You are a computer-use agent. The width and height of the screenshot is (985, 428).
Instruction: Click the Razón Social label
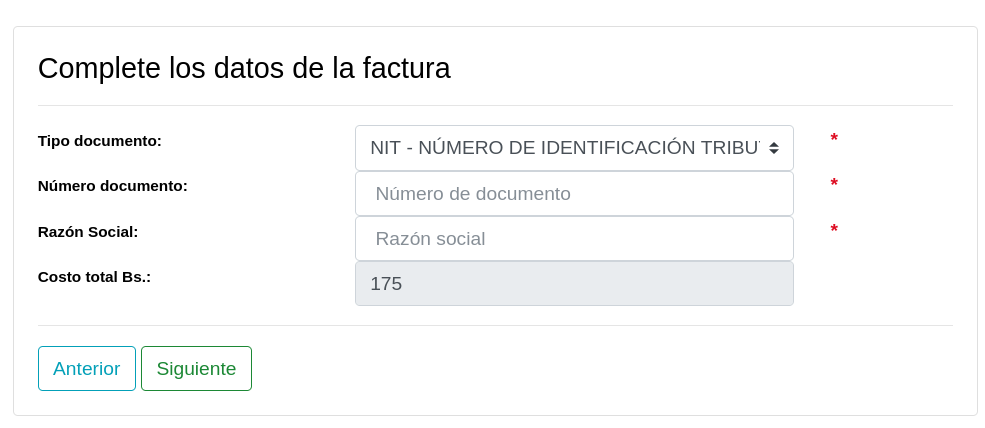pyautogui.click(x=88, y=232)
